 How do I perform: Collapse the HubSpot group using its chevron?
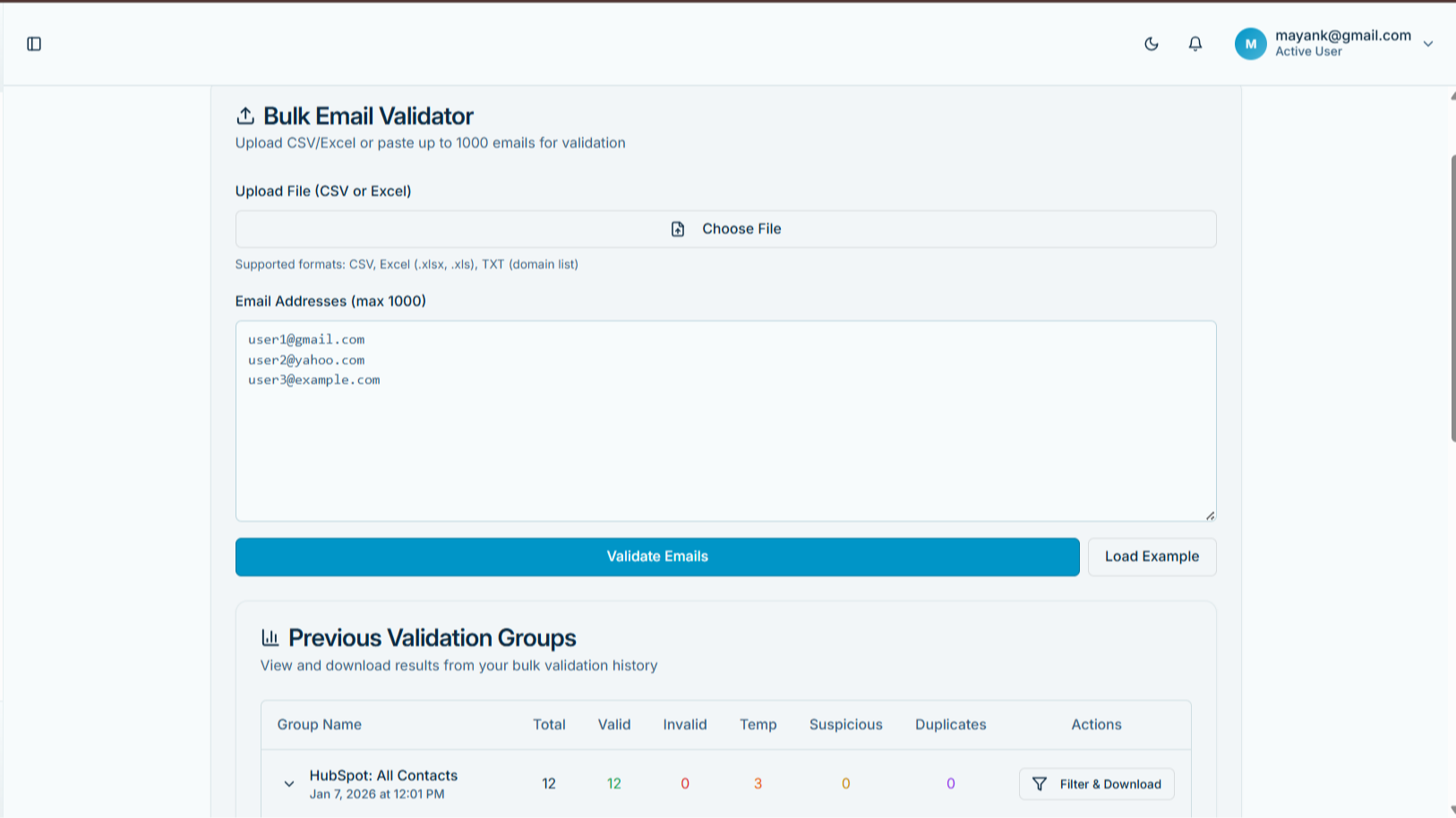[288, 783]
